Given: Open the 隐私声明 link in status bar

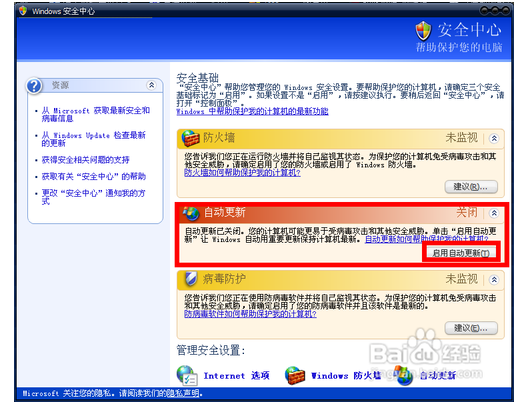Looking at the screenshot, I should coord(183,394).
